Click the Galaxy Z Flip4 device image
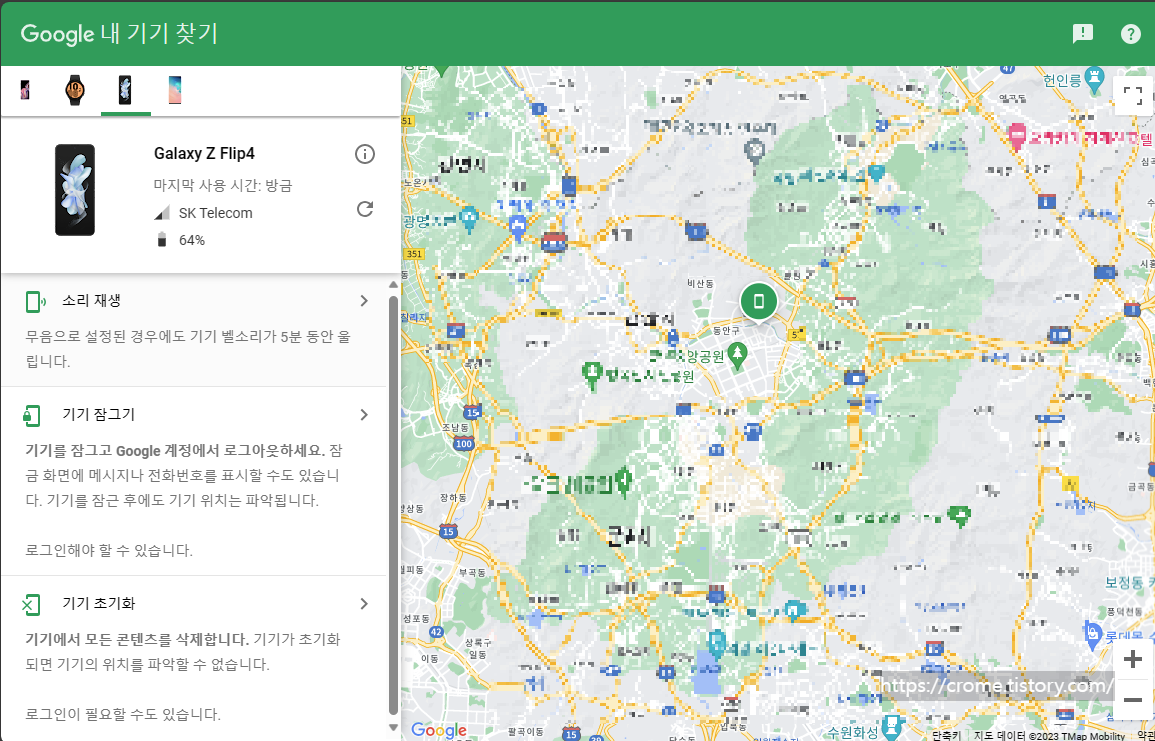The image size is (1155, 741). point(75,190)
